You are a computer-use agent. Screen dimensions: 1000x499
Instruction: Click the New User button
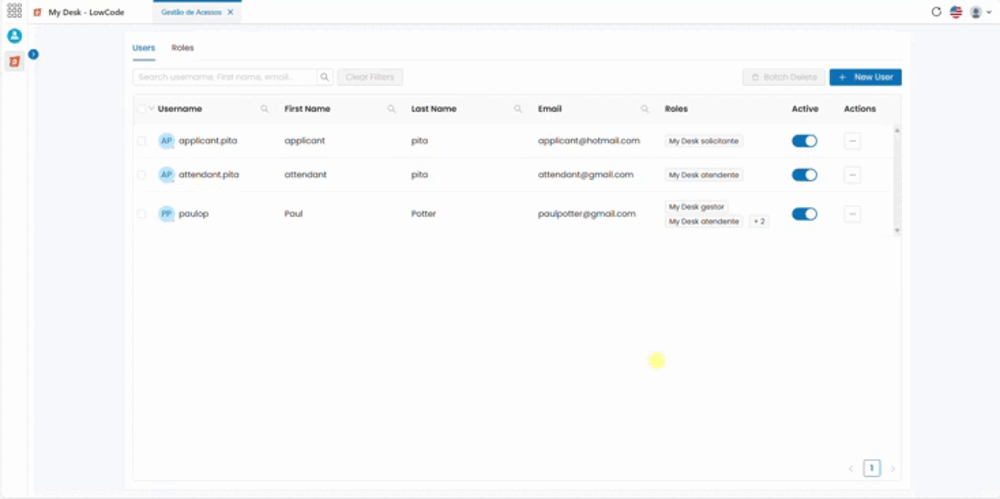[865, 77]
